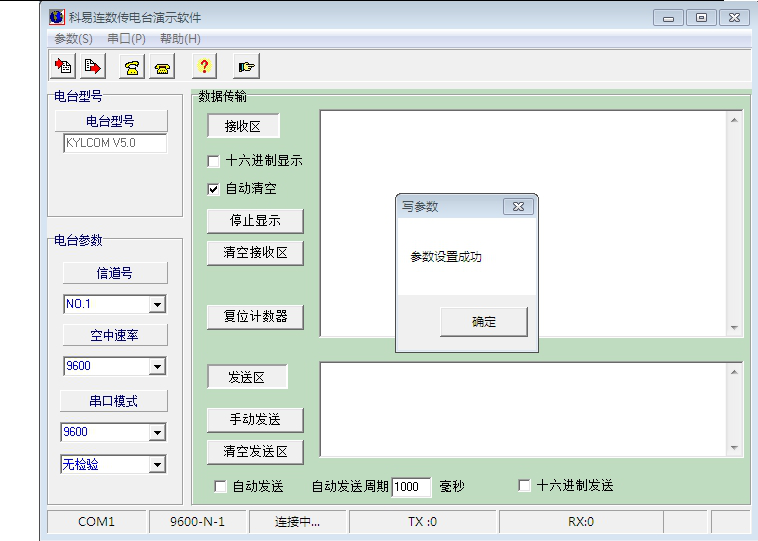Close the 写参数 dialog with its X

[518, 206]
